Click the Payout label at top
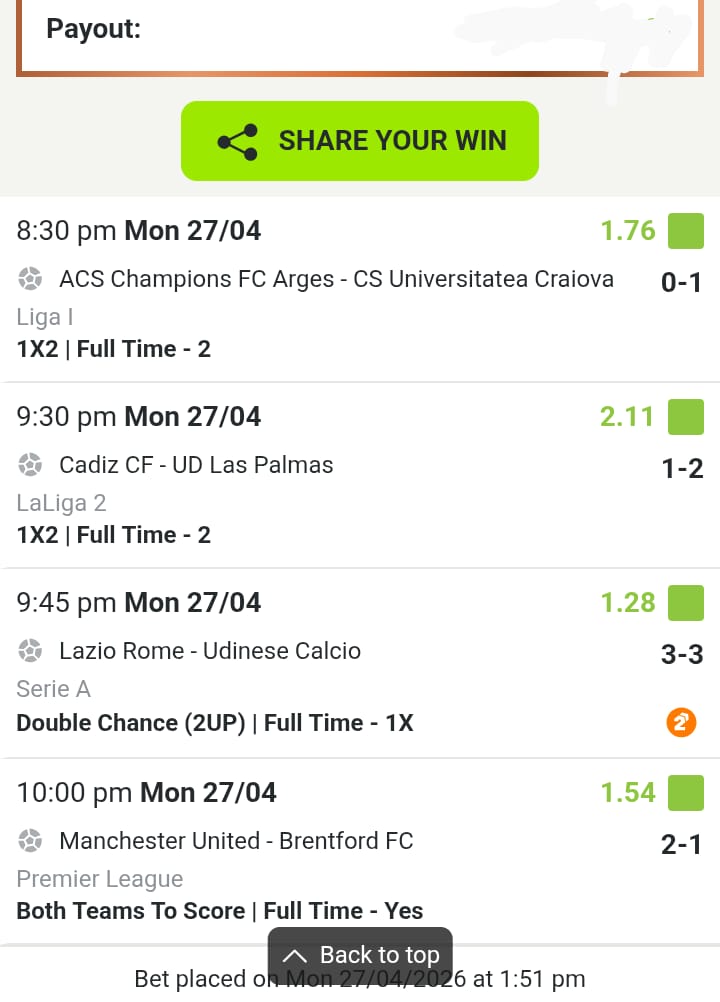Viewport: 720px width, 1002px height. coord(94,29)
